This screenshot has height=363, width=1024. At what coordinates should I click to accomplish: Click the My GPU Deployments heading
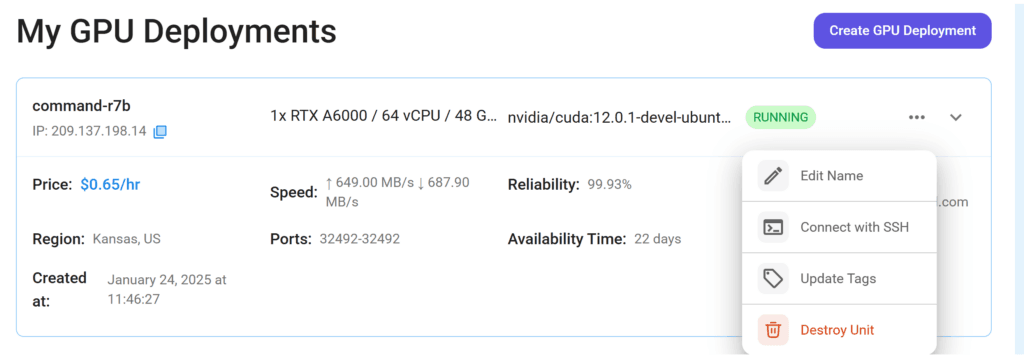(x=176, y=31)
